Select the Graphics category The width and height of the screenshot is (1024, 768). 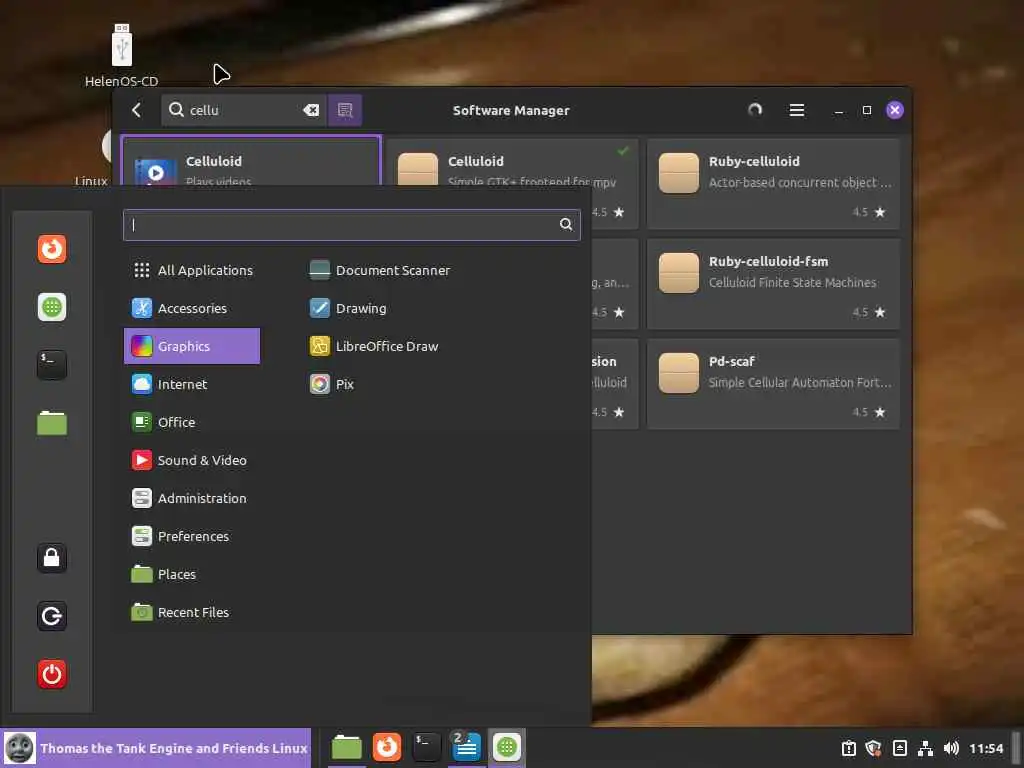tap(192, 346)
